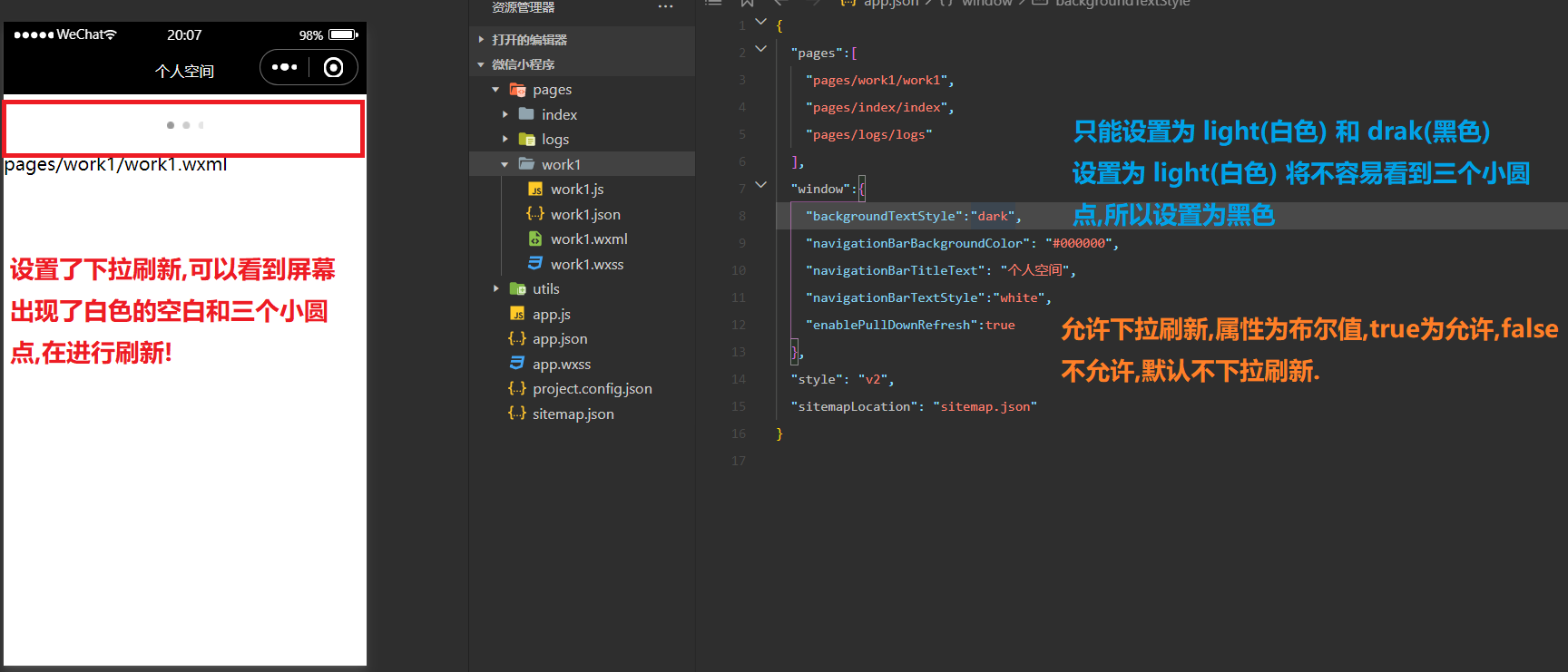The image size is (1568, 672).
Task: Click the navigationBarTextStyle "white" value
Action: click(x=1019, y=297)
